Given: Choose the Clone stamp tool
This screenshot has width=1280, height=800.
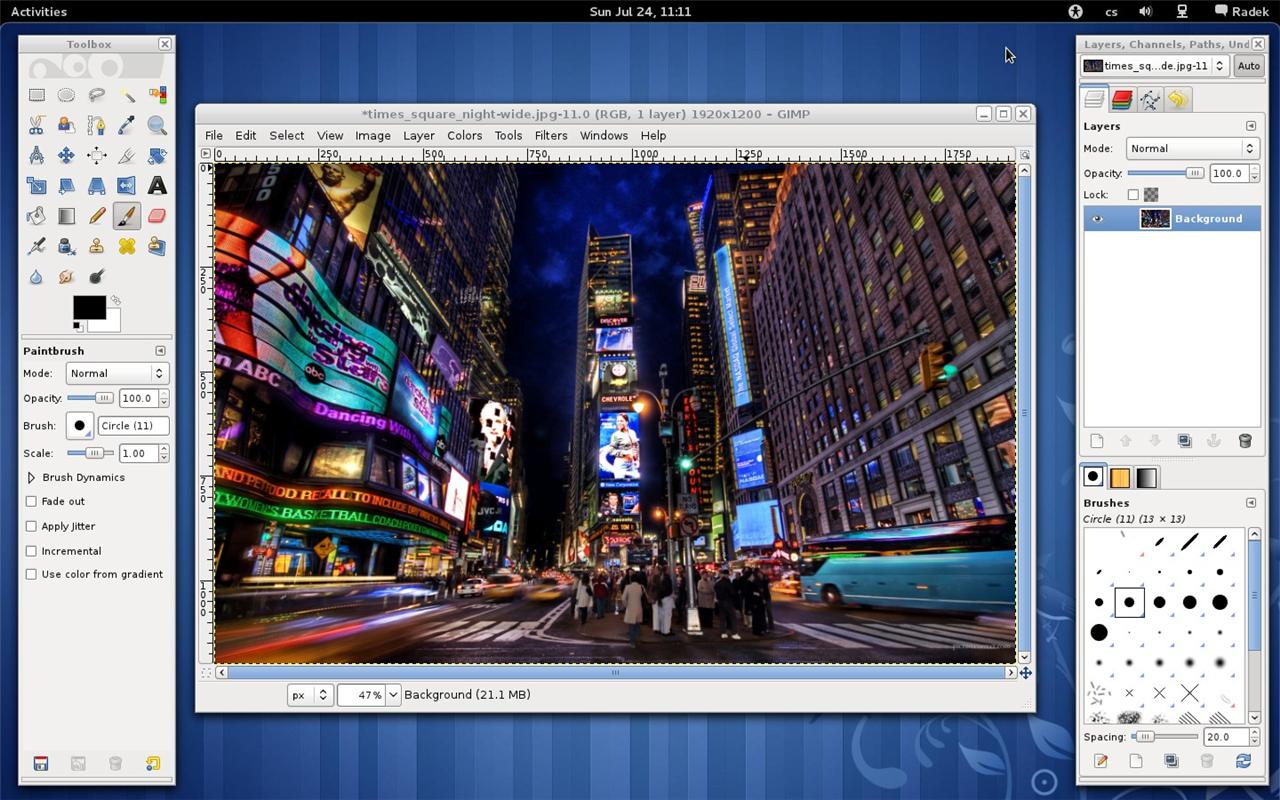Looking at the screenshot, I should click(97, 245).
